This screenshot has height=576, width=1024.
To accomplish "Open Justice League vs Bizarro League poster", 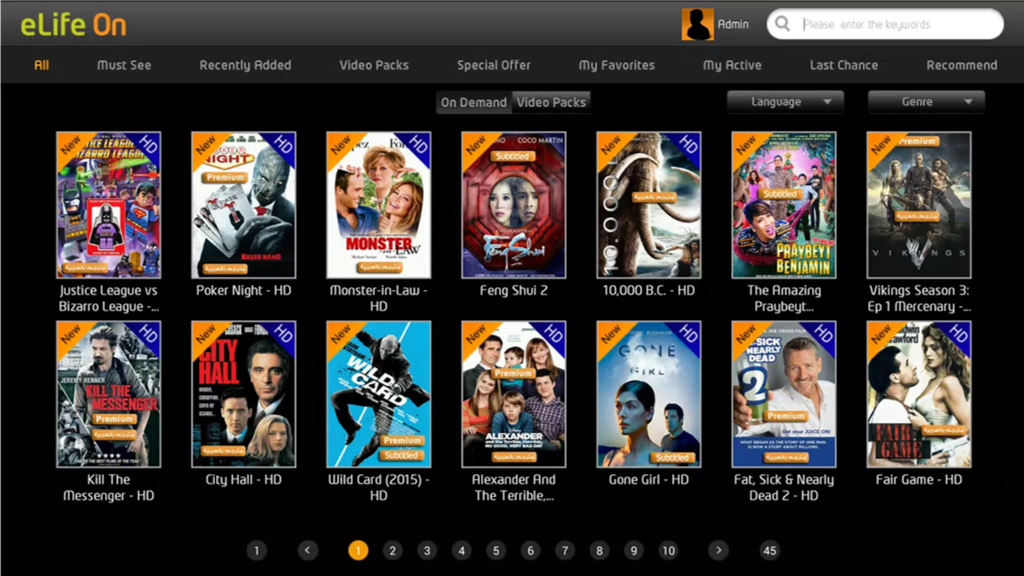I will 108,205.
